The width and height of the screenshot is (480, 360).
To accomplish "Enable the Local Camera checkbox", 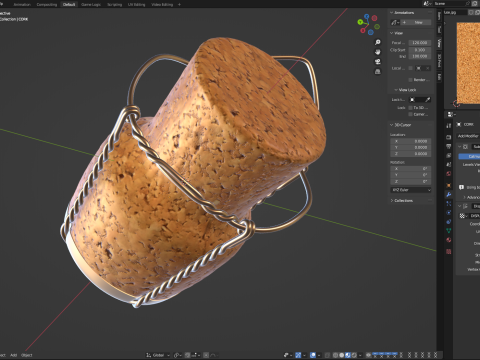I will point(410,68).
